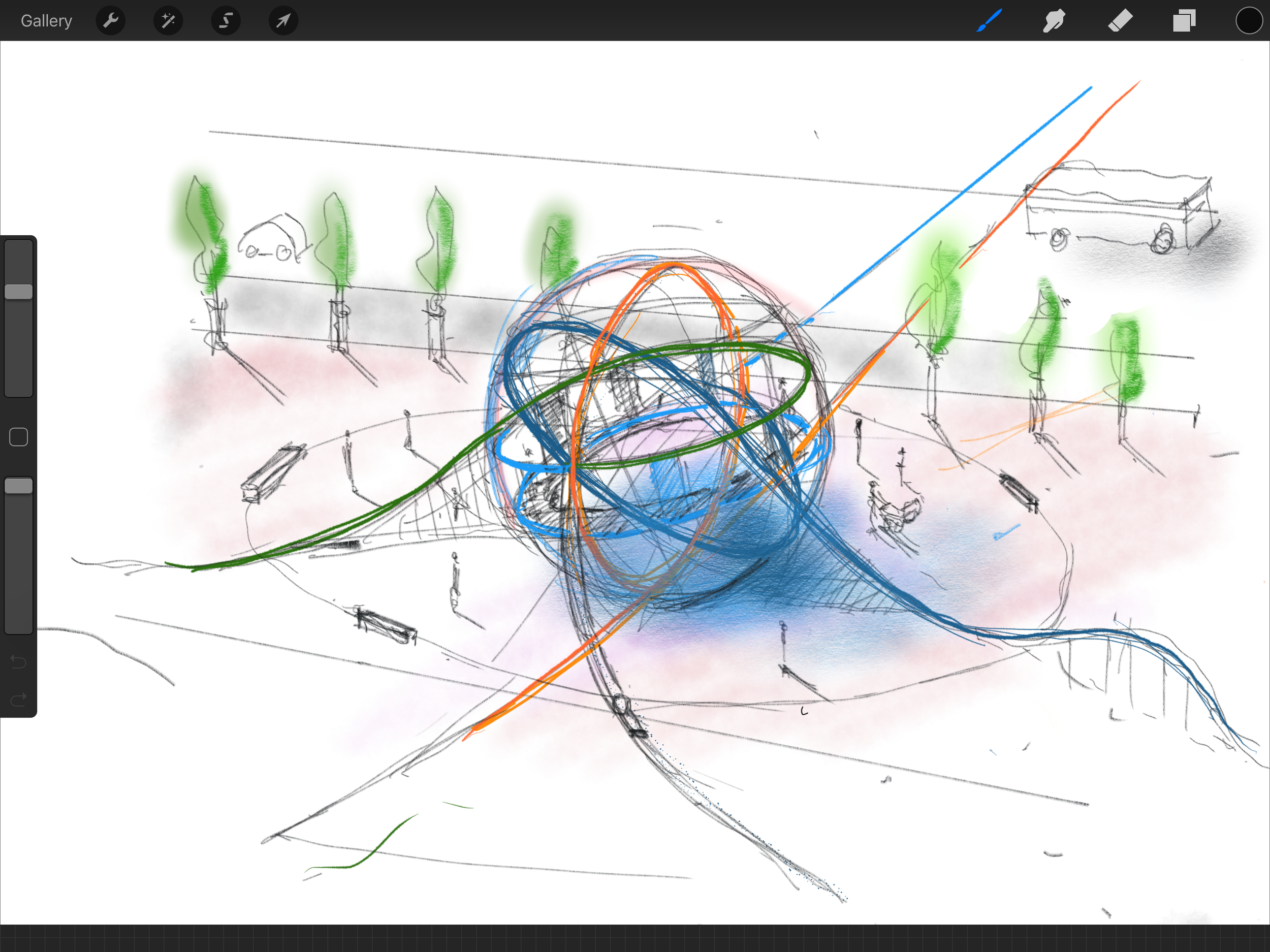The width and height of the screenshot is (1270, 952).
Task: Select the Eraser tool
Action: pos(1120,21)
